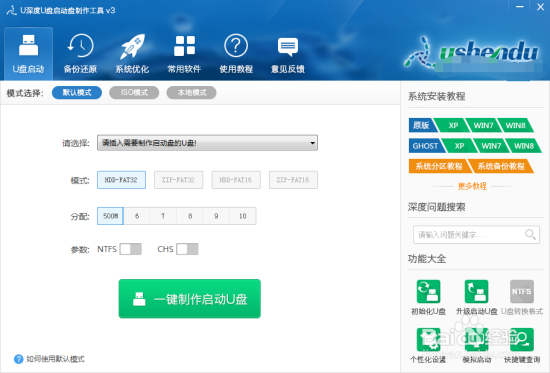Click the search magnifier icon
550x373 pixels.
click(530, 234)
